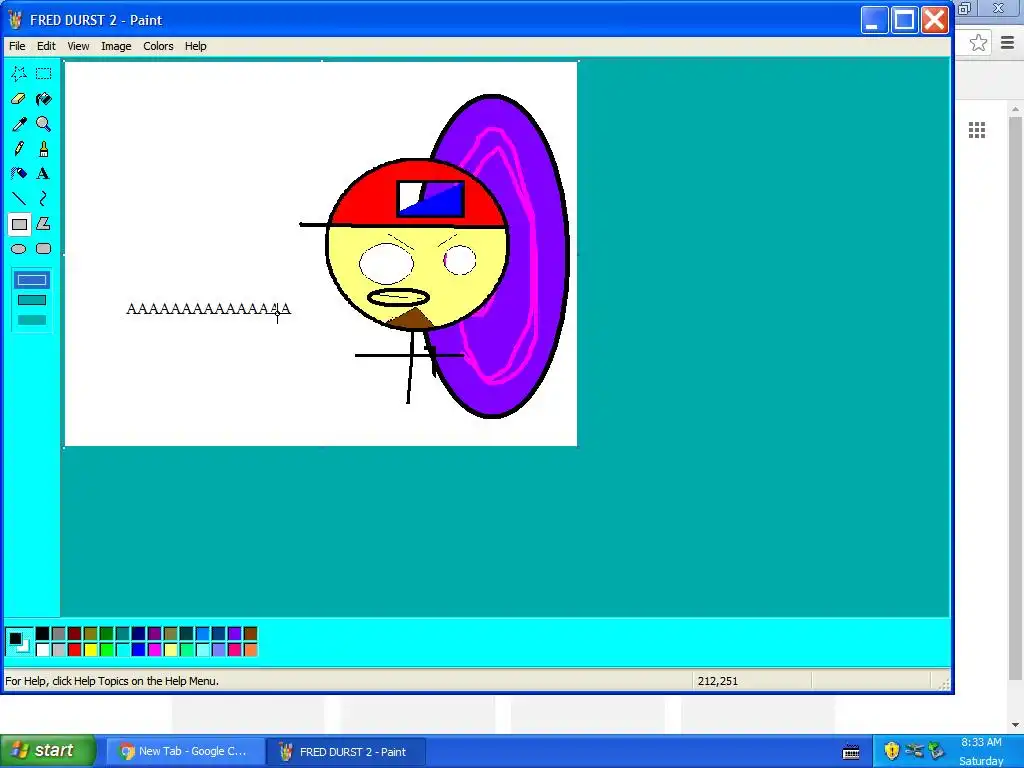Open the Help menu
Viewport: 1024px width, 768px height.
(196, 46)
